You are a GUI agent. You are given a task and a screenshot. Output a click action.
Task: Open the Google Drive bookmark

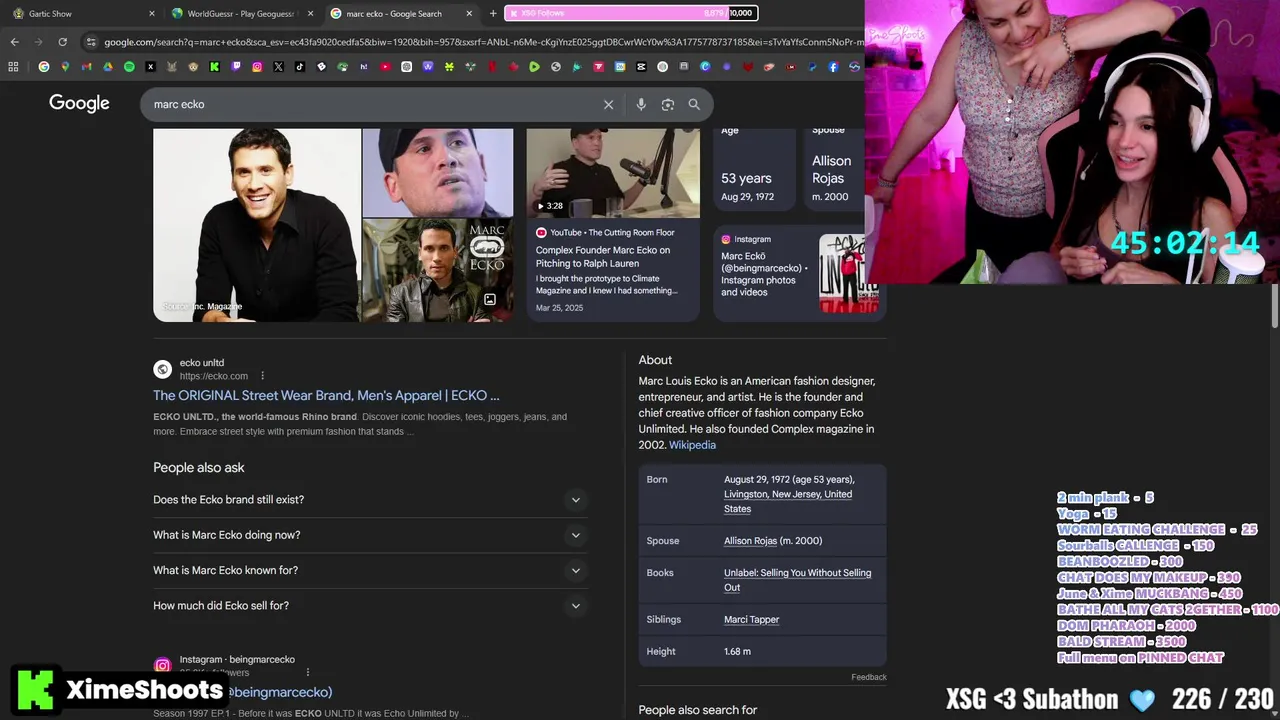tap(107, 67)
